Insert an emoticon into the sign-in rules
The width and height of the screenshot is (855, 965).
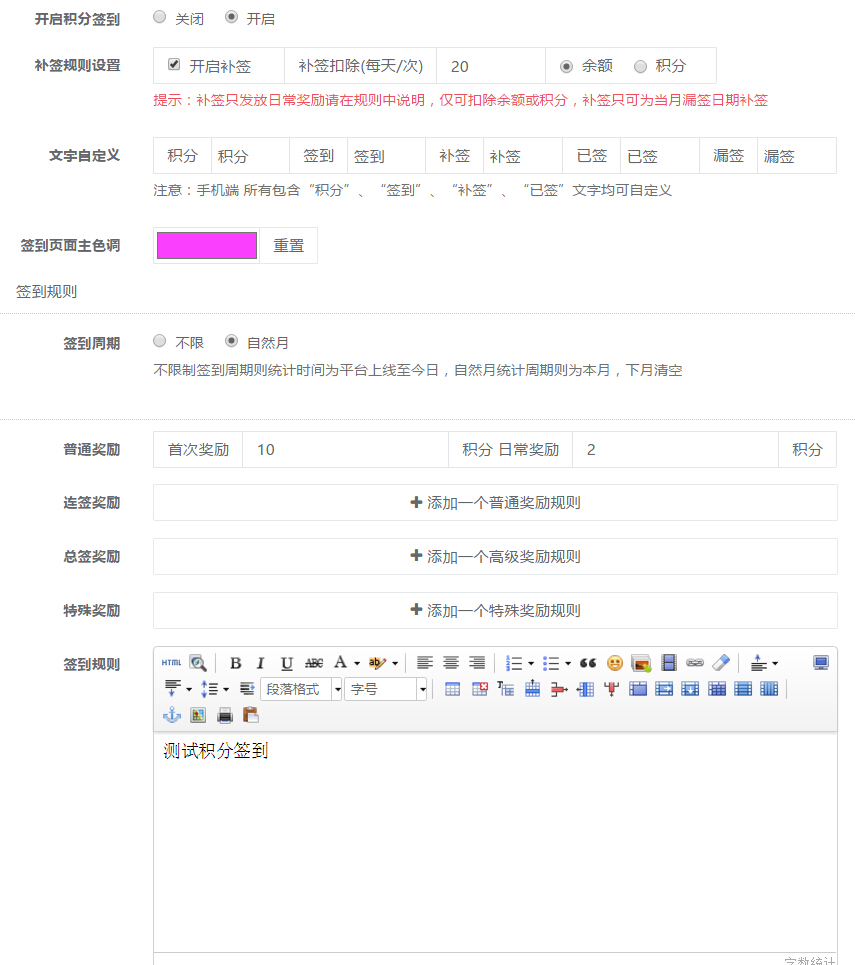[x=615, y=662]
